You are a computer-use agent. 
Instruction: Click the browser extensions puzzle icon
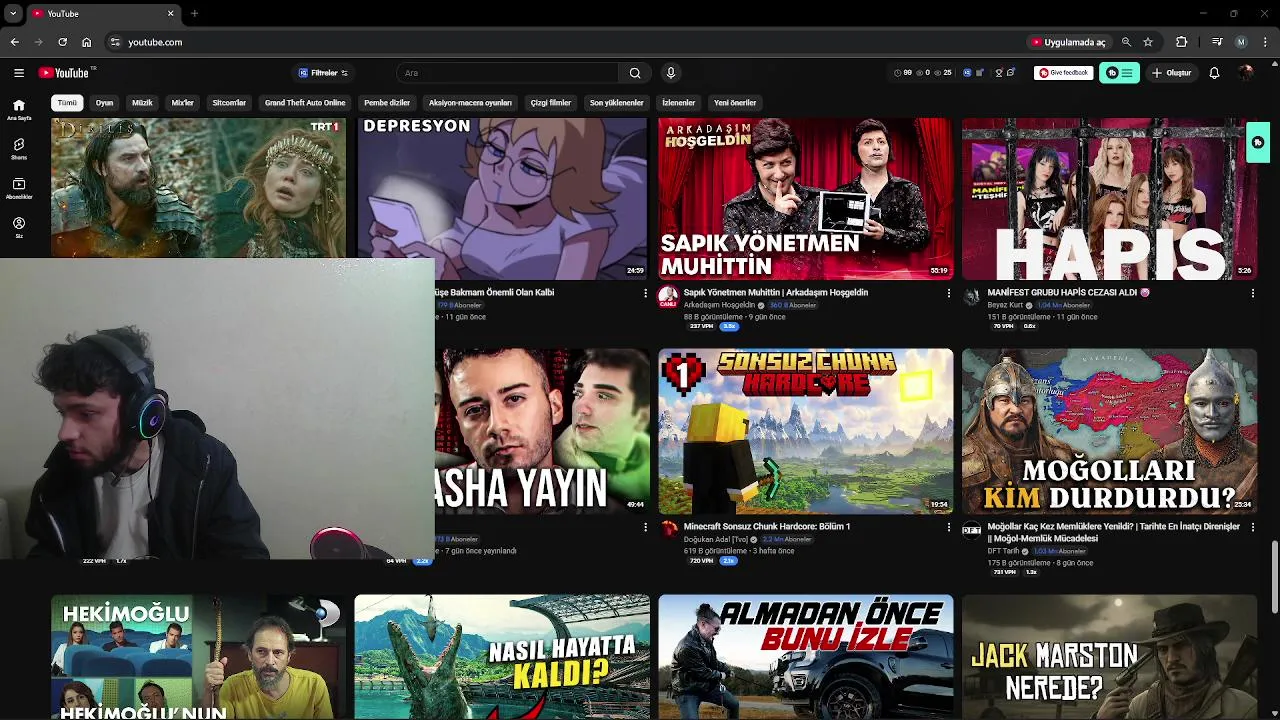1182,42
